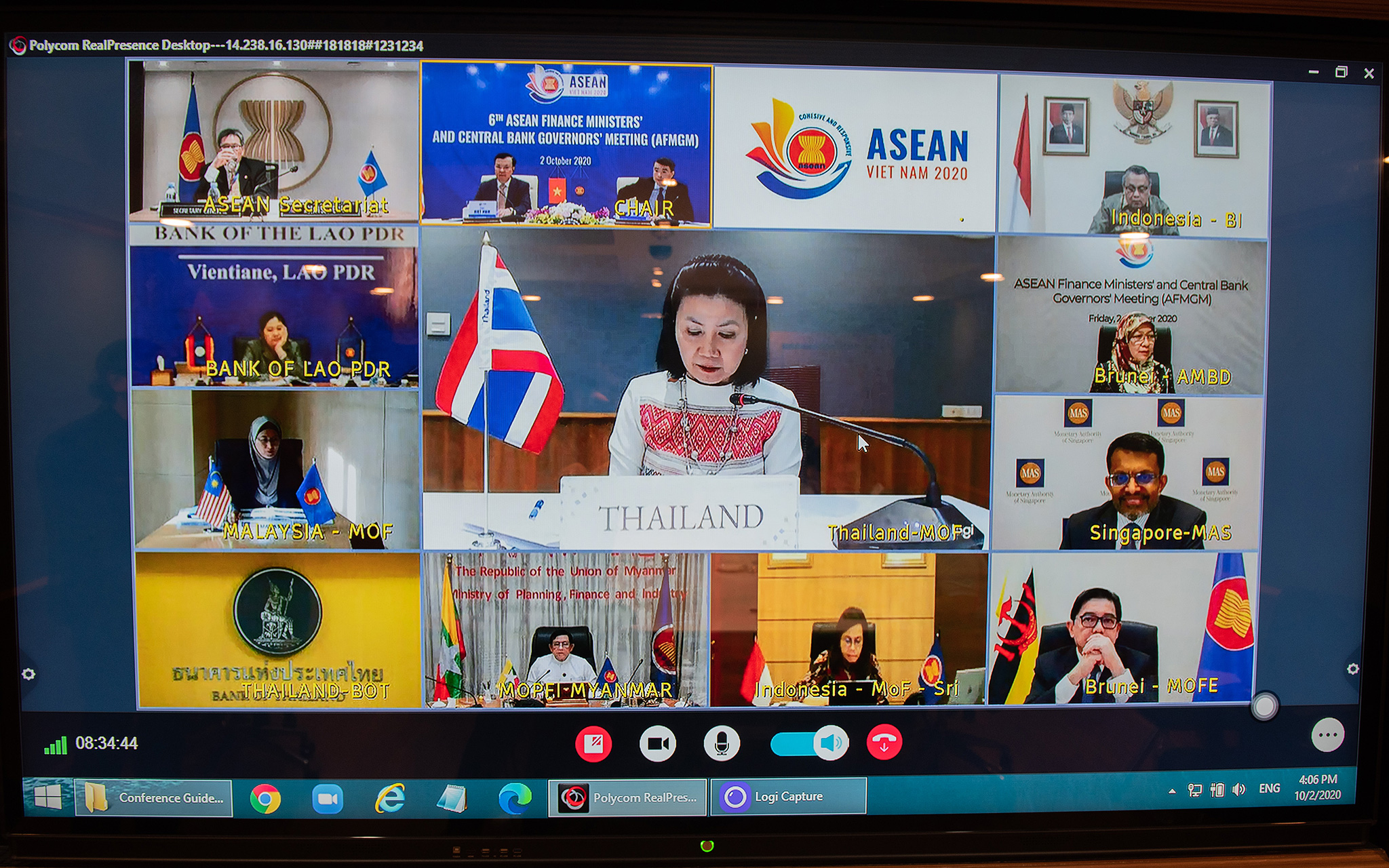Check the green signal strength bars

(56, 745)
